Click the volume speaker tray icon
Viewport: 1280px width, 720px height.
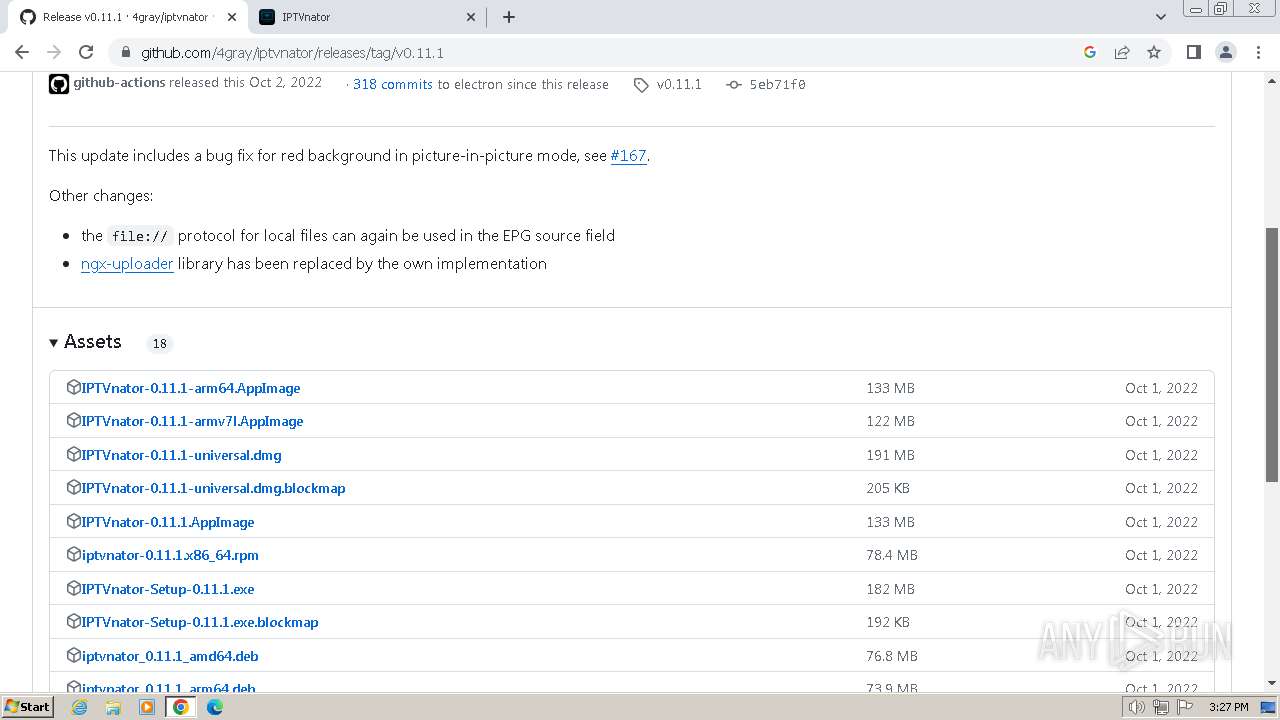1137,707
